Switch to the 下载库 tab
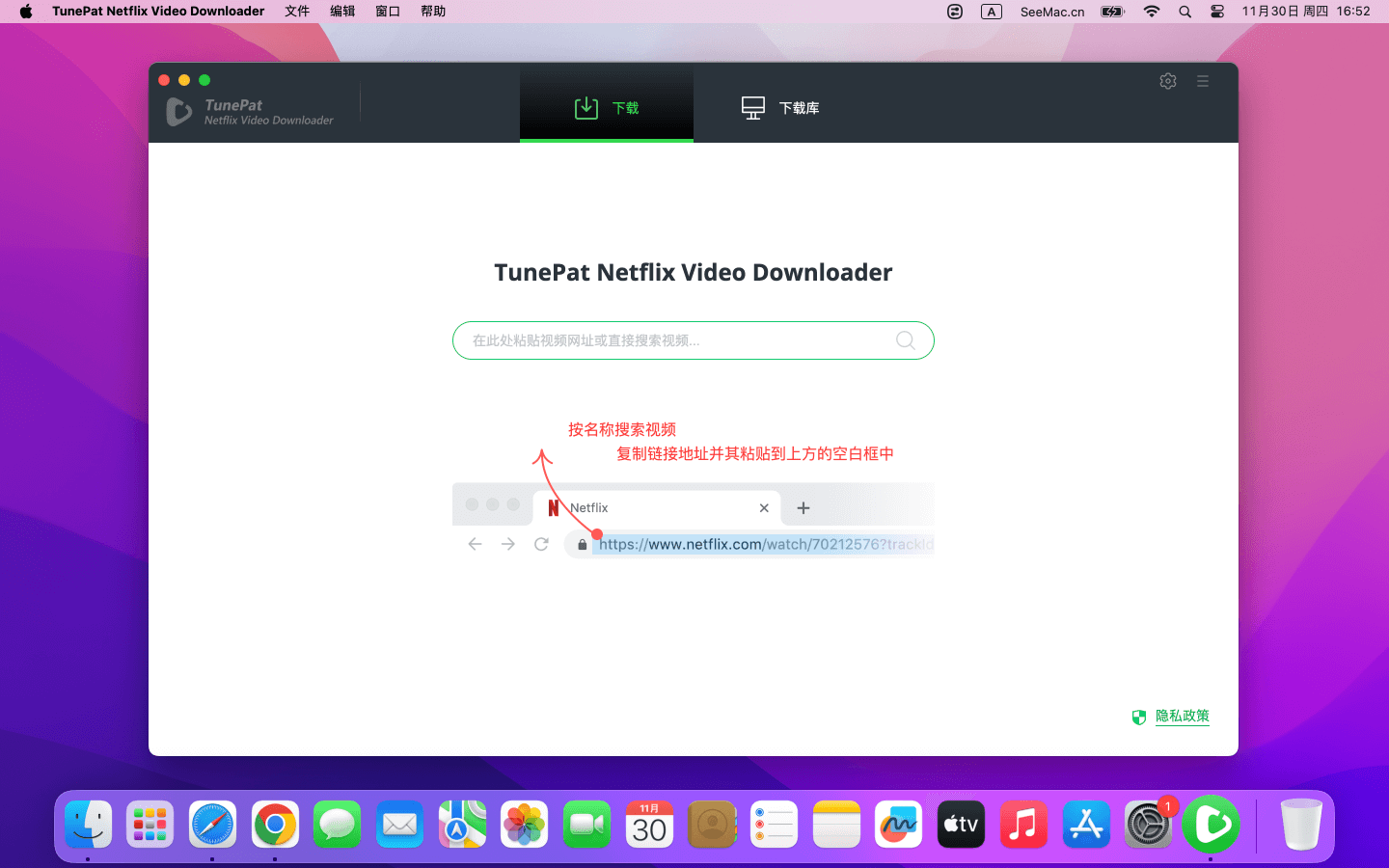This screenshot has width=1389, height=868. coord(780,107)
